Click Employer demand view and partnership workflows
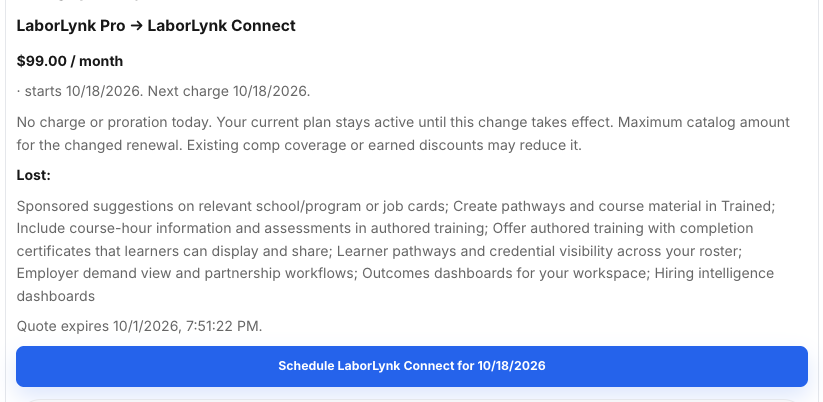The height and width of the screenshot is (402, 823). point(187,273)
